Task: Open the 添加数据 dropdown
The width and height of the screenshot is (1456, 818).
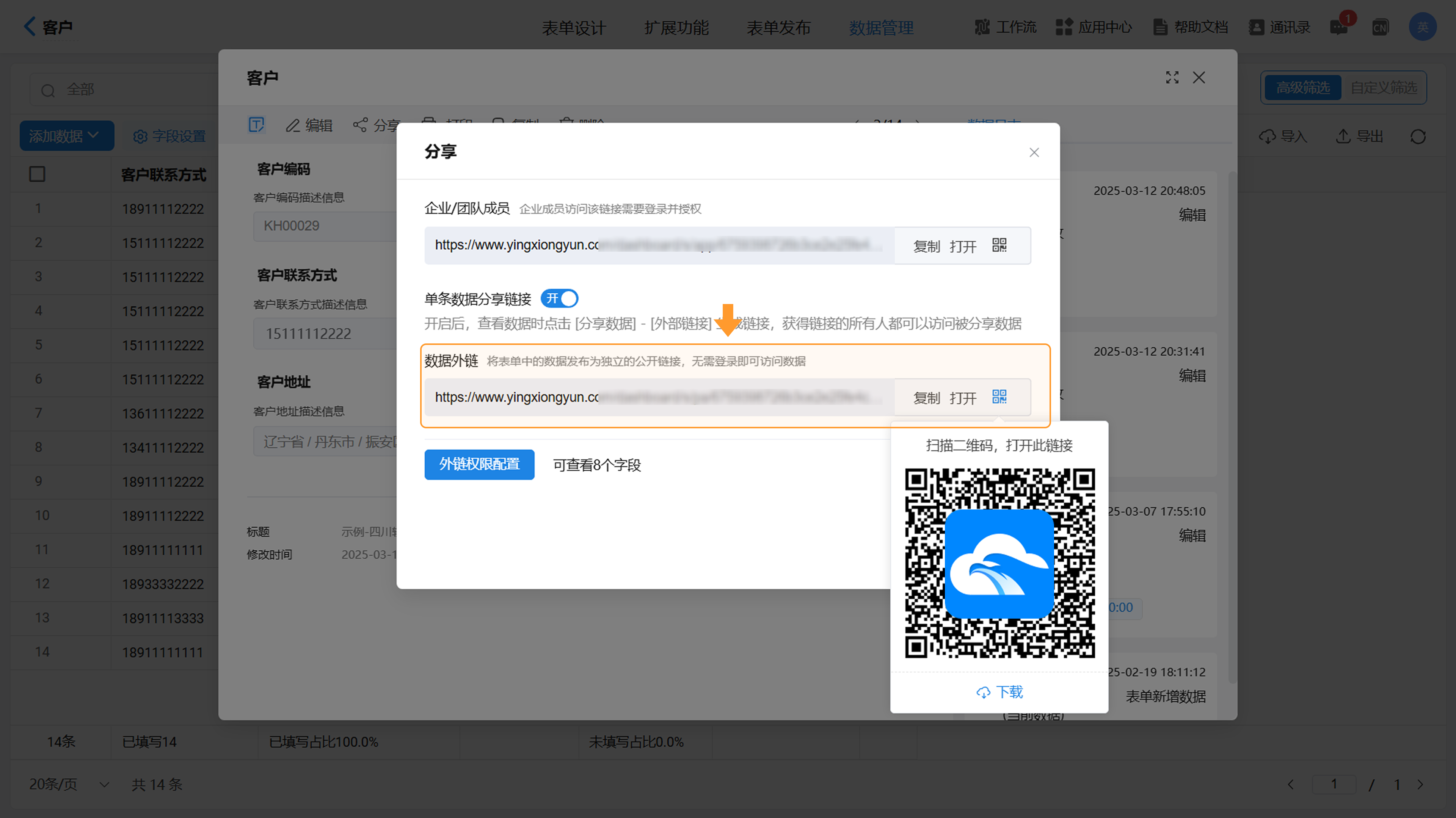Action: [x=67, y=136]
